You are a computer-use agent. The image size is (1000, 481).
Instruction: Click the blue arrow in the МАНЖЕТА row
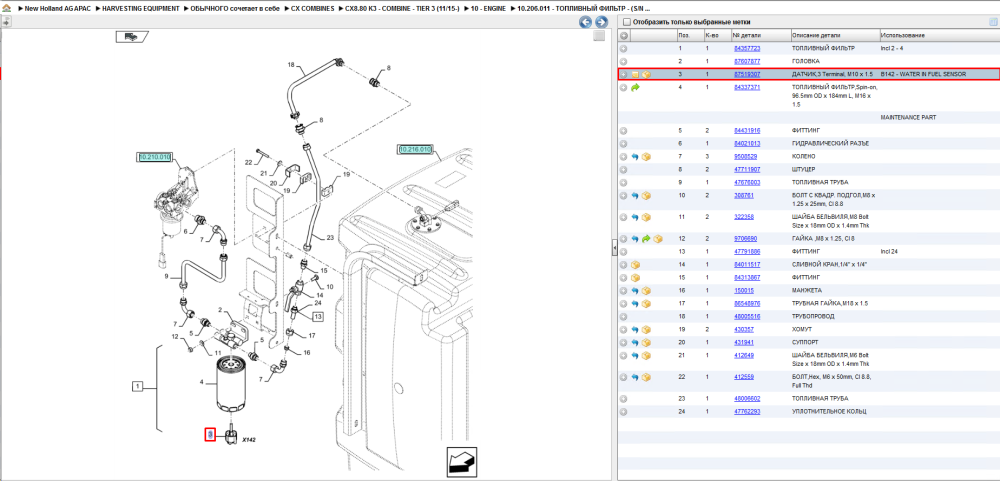pos(635,290)
